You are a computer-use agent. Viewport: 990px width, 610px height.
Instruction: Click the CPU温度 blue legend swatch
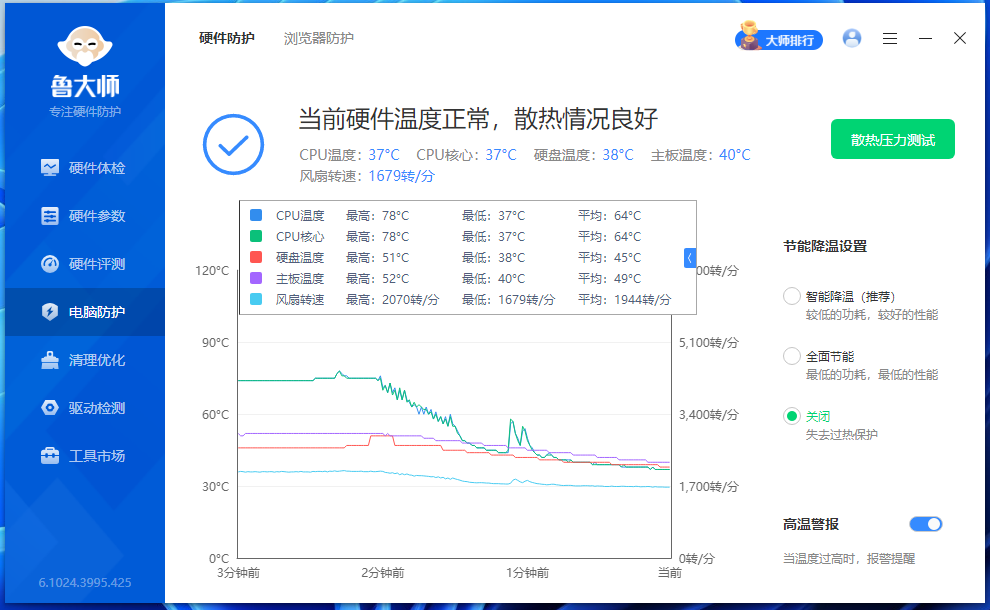(256, 215)
